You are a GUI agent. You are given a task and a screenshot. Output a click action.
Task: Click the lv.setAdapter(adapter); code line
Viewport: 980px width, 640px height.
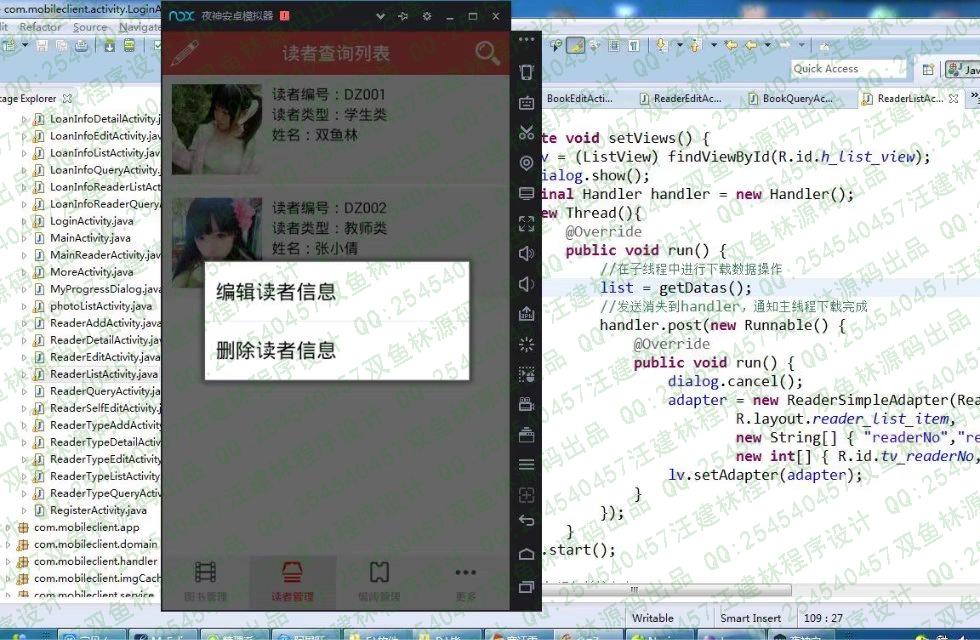click(x=765, y=475)
